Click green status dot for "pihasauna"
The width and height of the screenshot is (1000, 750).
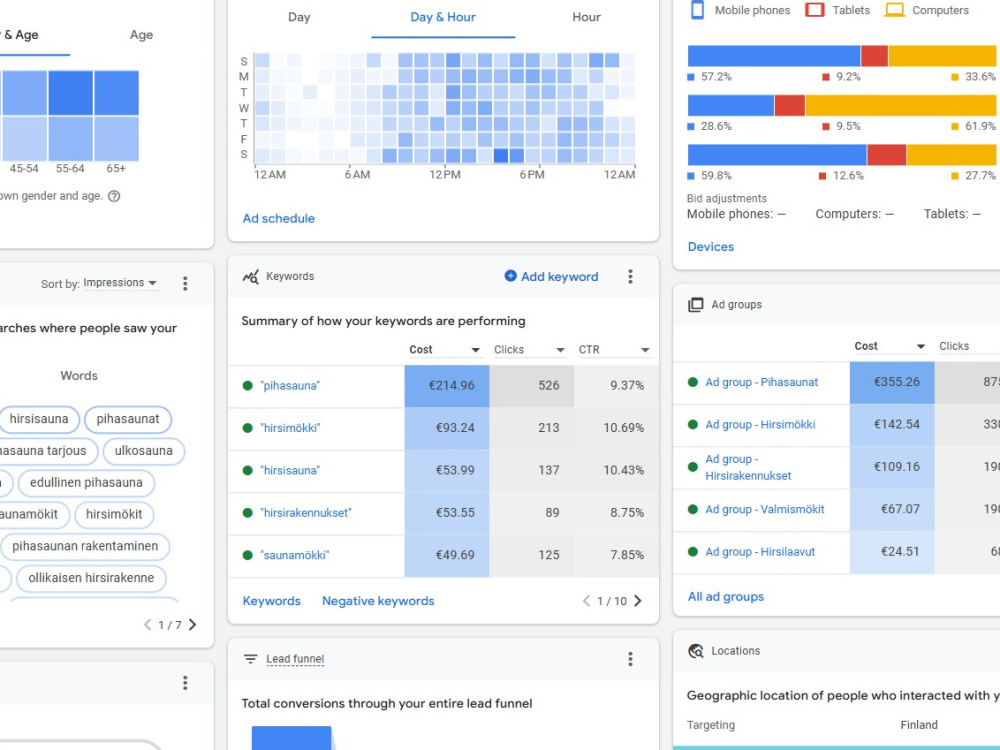247,385
